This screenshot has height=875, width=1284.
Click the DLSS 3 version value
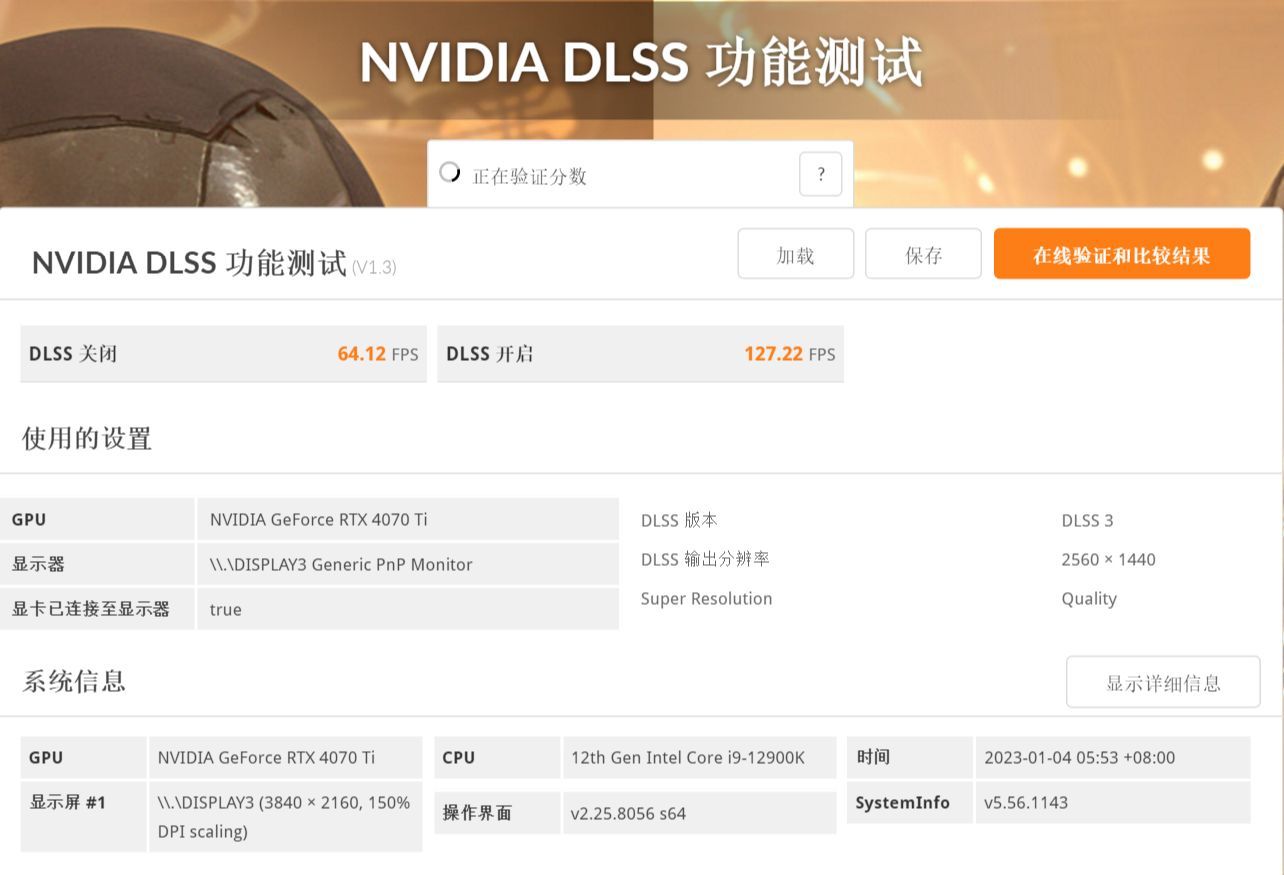(x=1087, y=520)
